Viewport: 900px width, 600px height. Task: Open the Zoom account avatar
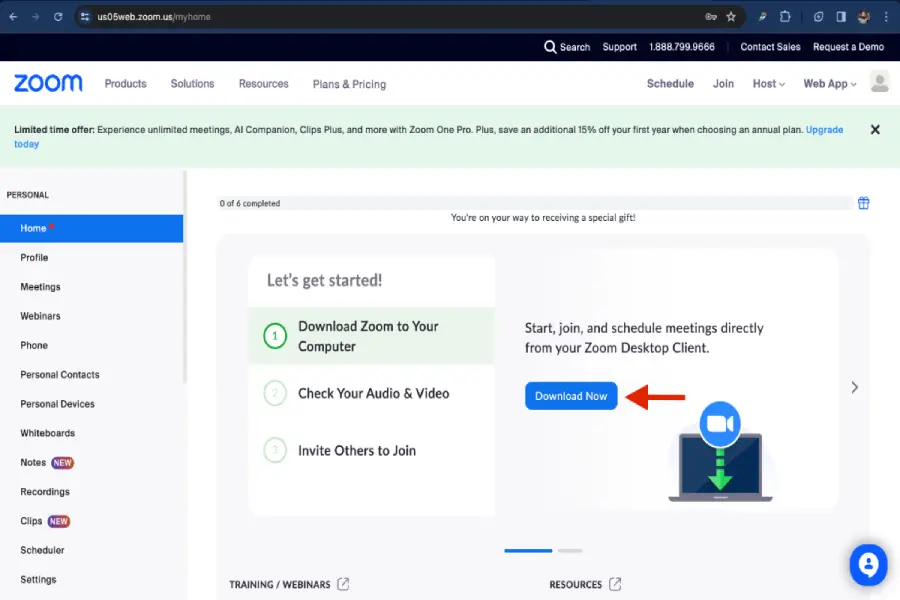(879, 82)
